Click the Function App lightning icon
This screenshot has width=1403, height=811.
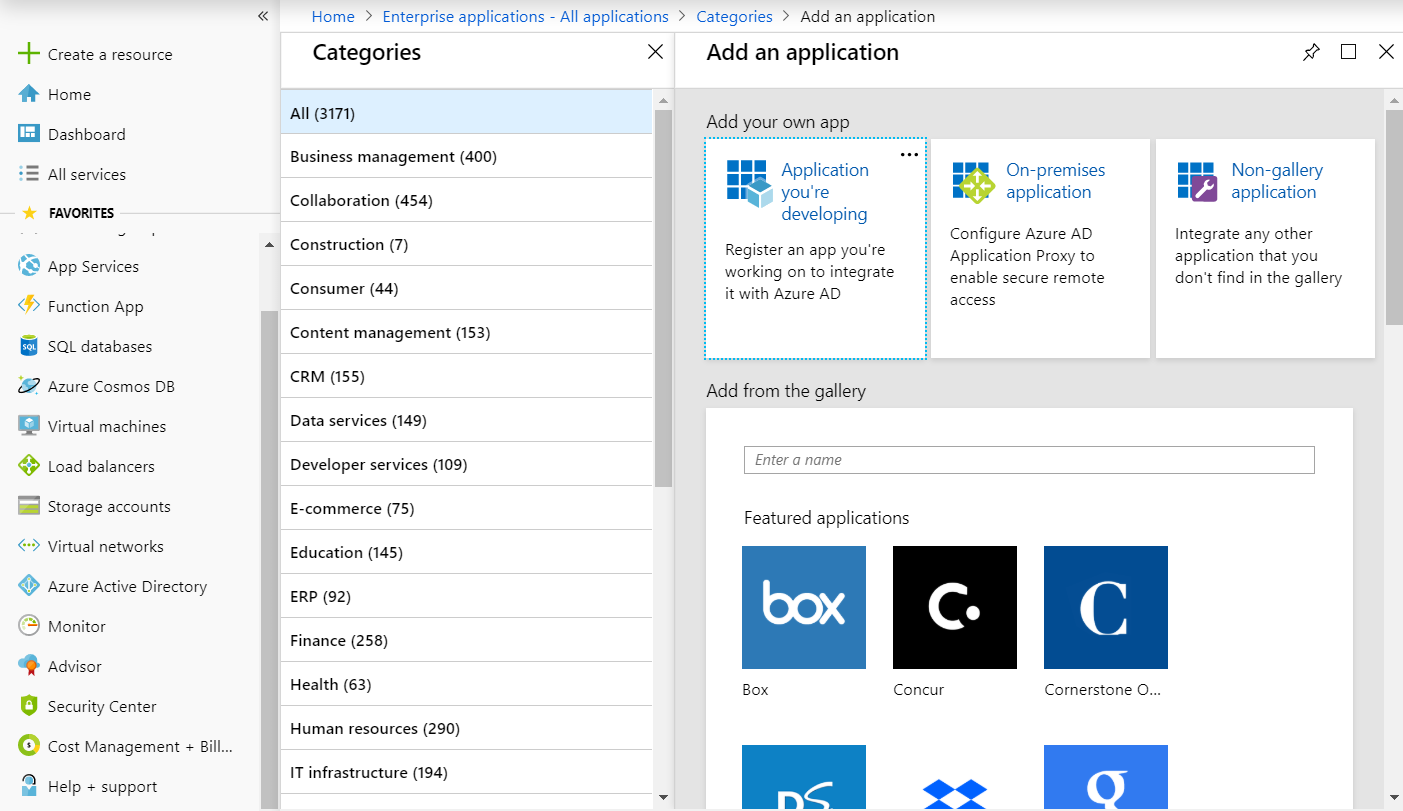click(29, 306)
